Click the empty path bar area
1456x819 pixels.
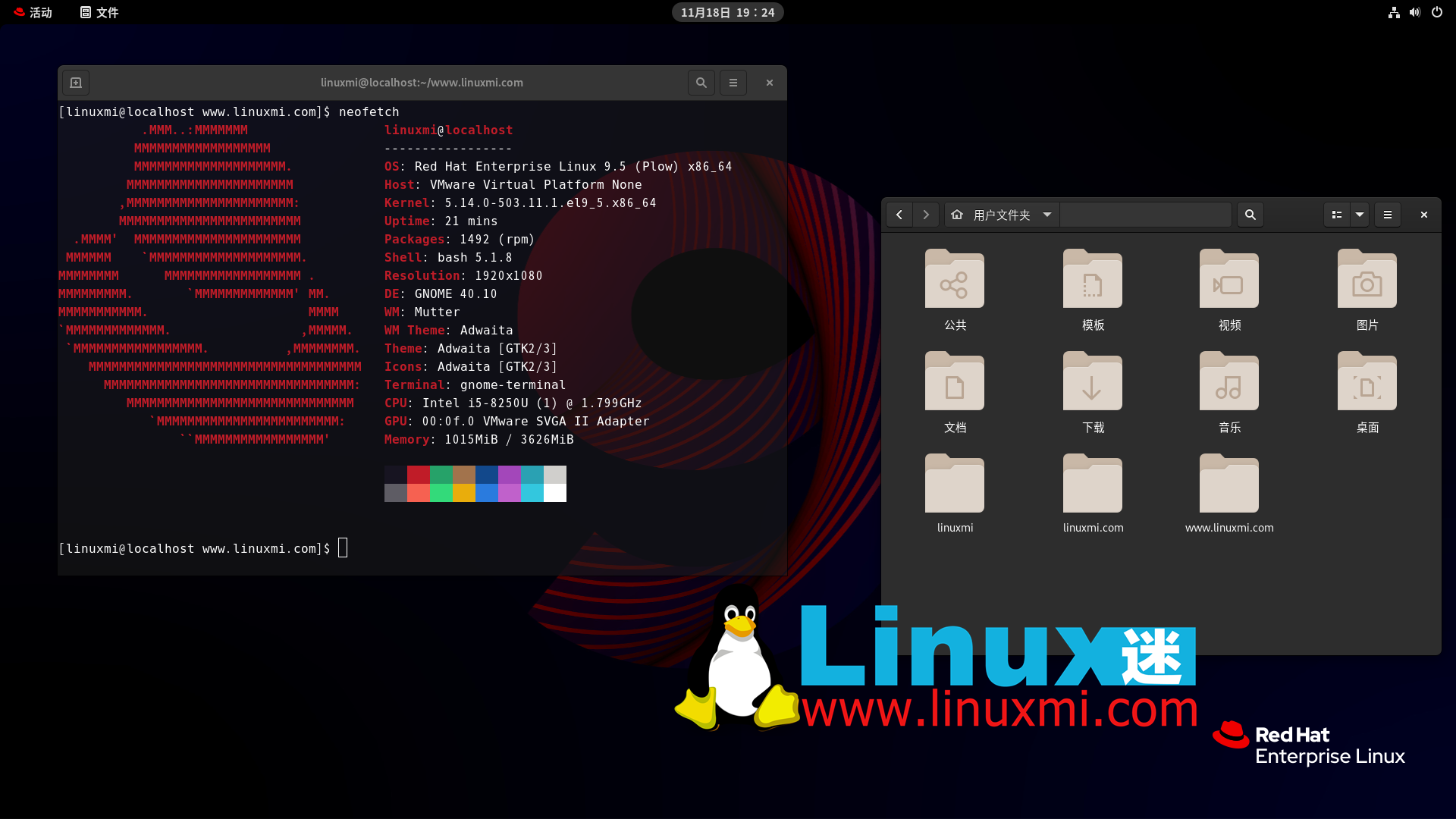tap(1145, 215)
